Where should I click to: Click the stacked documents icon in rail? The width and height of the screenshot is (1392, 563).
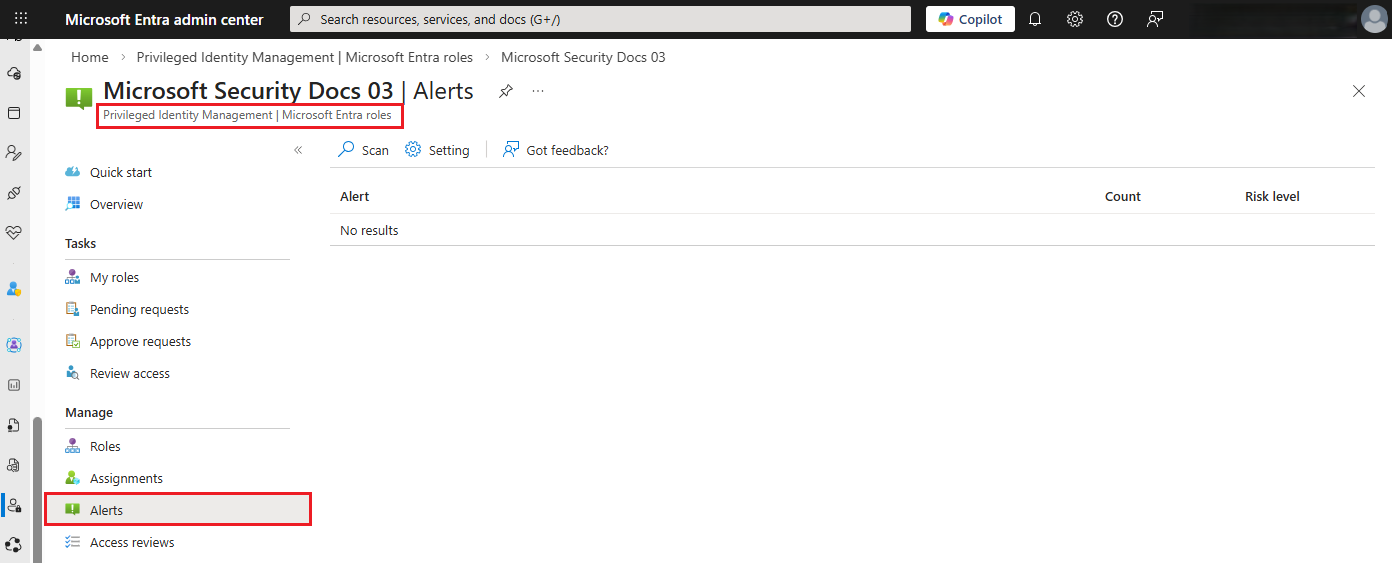click(x=14, y=465)
